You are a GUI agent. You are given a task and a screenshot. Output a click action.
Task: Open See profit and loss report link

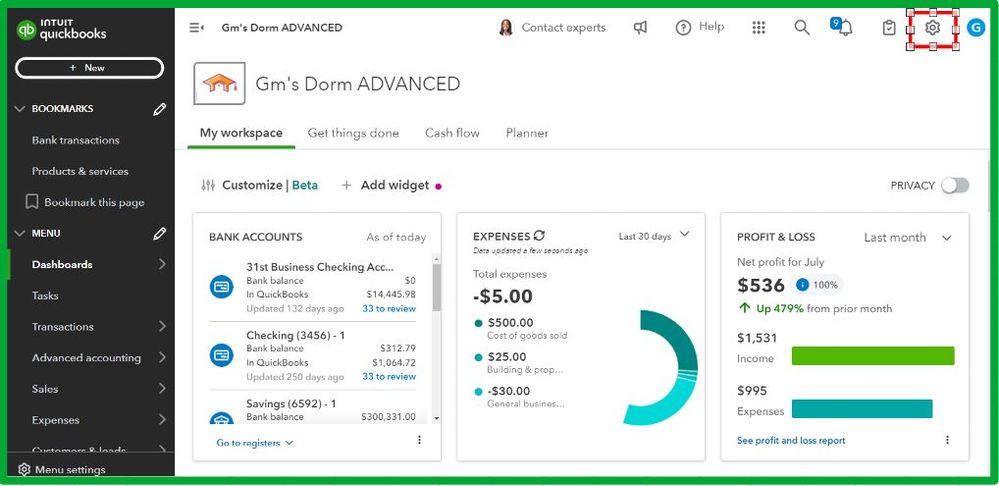point(791,440)
